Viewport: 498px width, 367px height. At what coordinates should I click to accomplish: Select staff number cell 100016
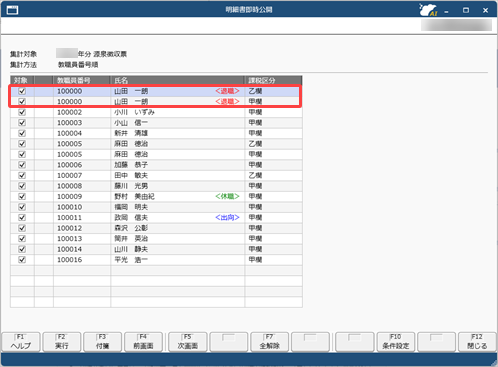pyautogui.click(x=82, y=260)
